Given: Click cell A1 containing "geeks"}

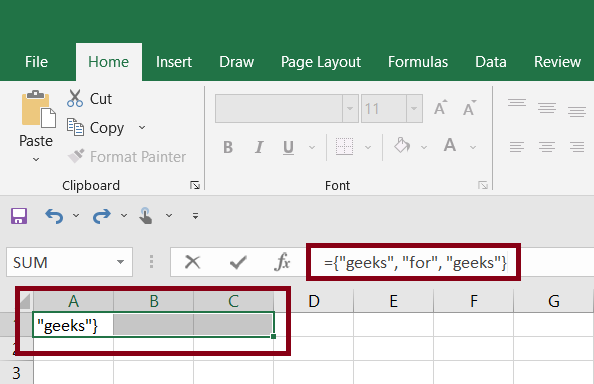Looking at the screenshot, I should 73,325.
